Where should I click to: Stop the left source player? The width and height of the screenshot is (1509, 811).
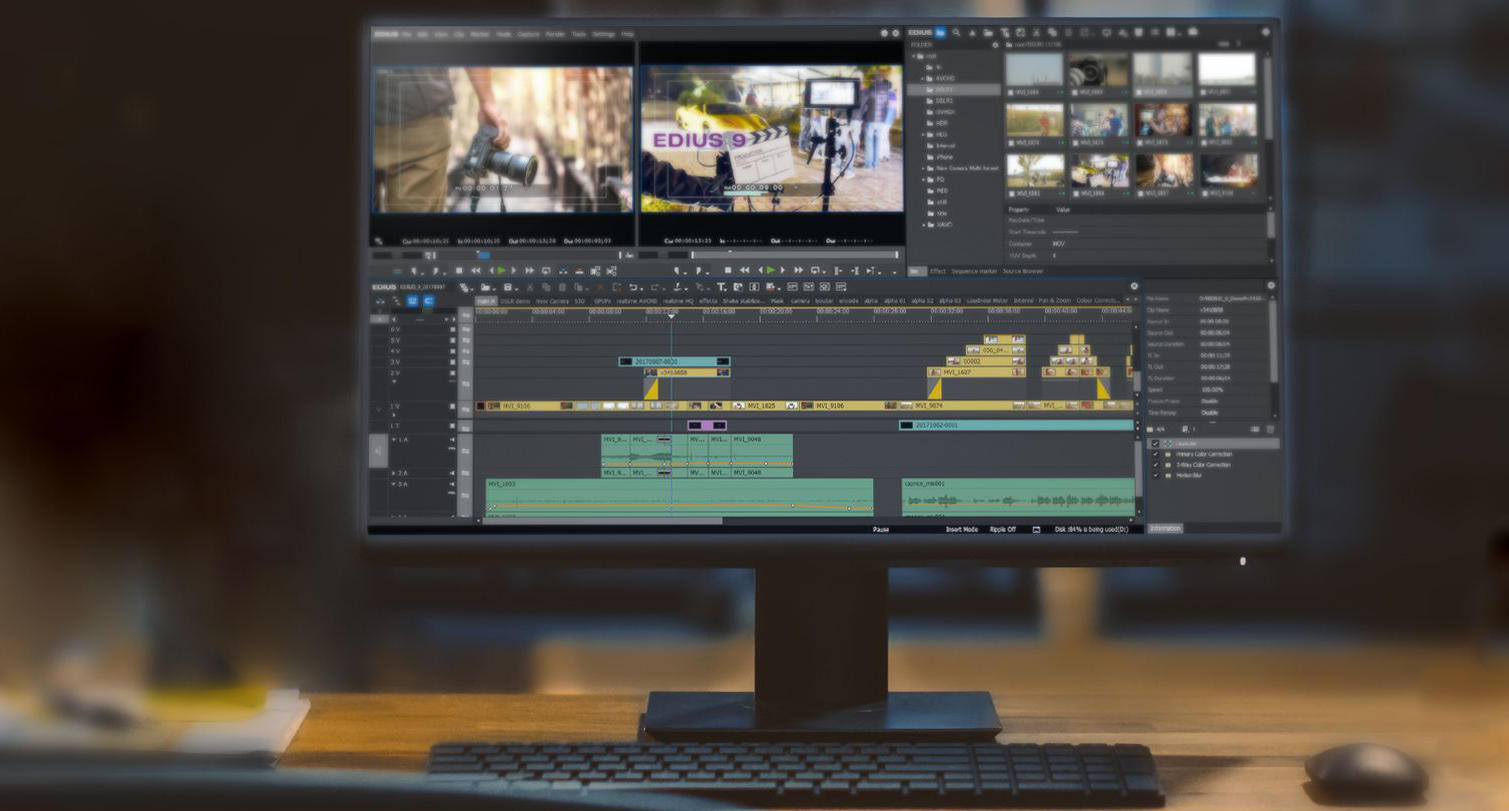459,271
